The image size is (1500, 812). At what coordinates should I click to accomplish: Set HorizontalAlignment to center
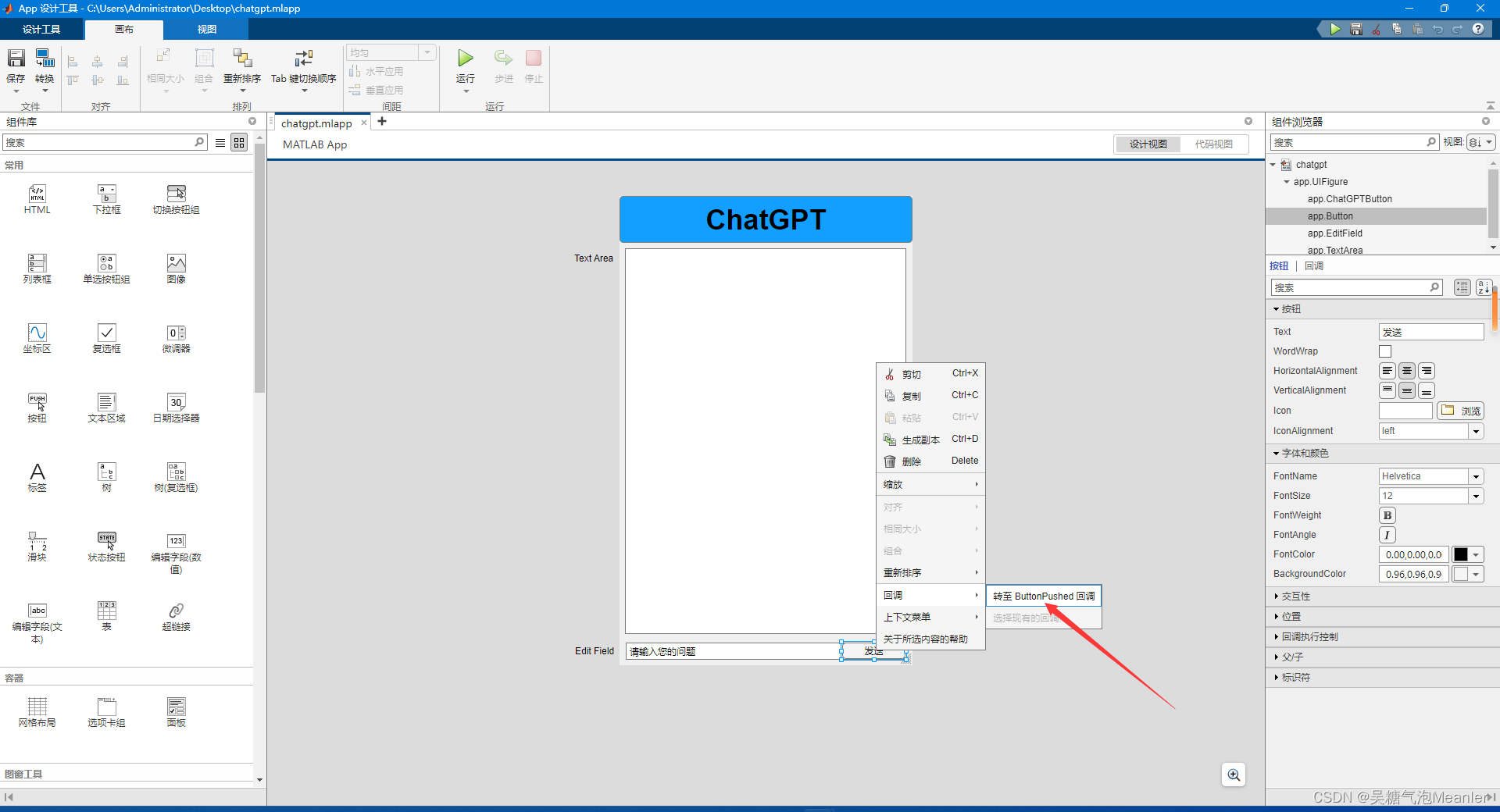pos(1407,371)
